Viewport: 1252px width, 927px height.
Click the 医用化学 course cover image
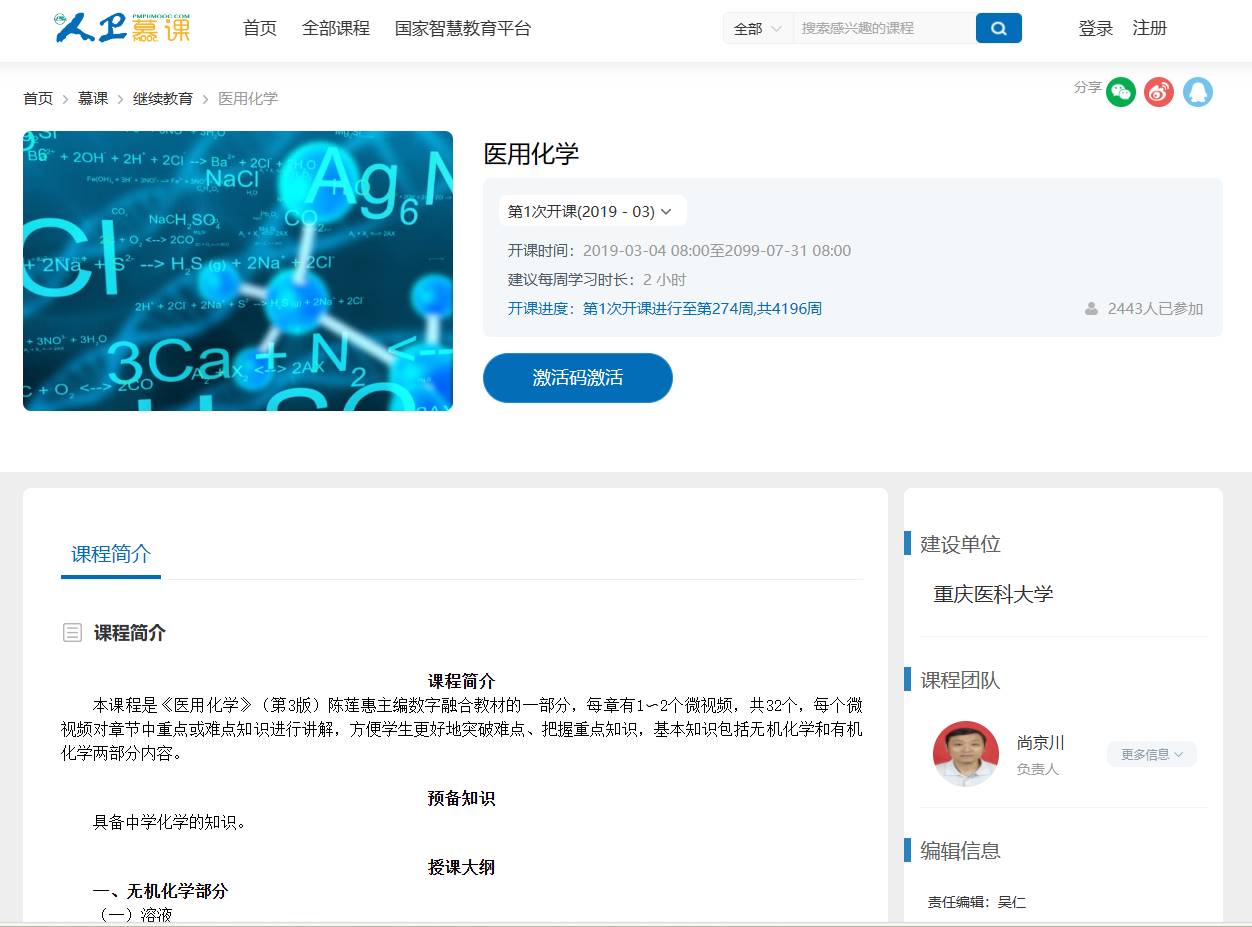coord(238,271)
